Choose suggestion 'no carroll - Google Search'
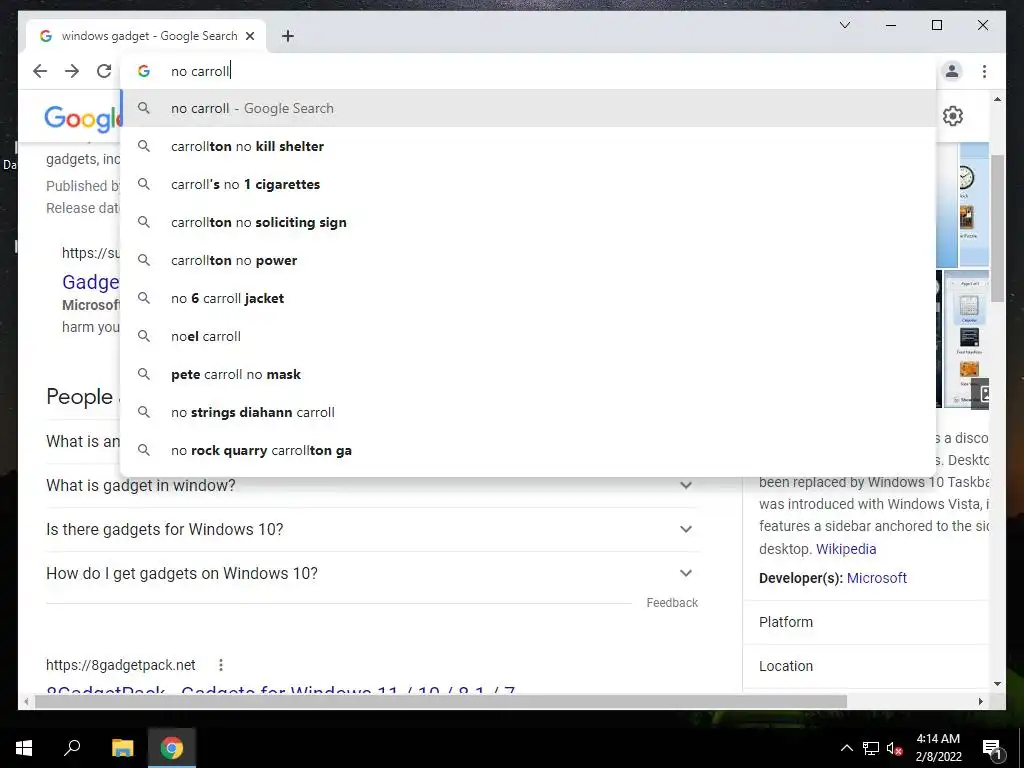1024x768 pixels. click(528, 108)
